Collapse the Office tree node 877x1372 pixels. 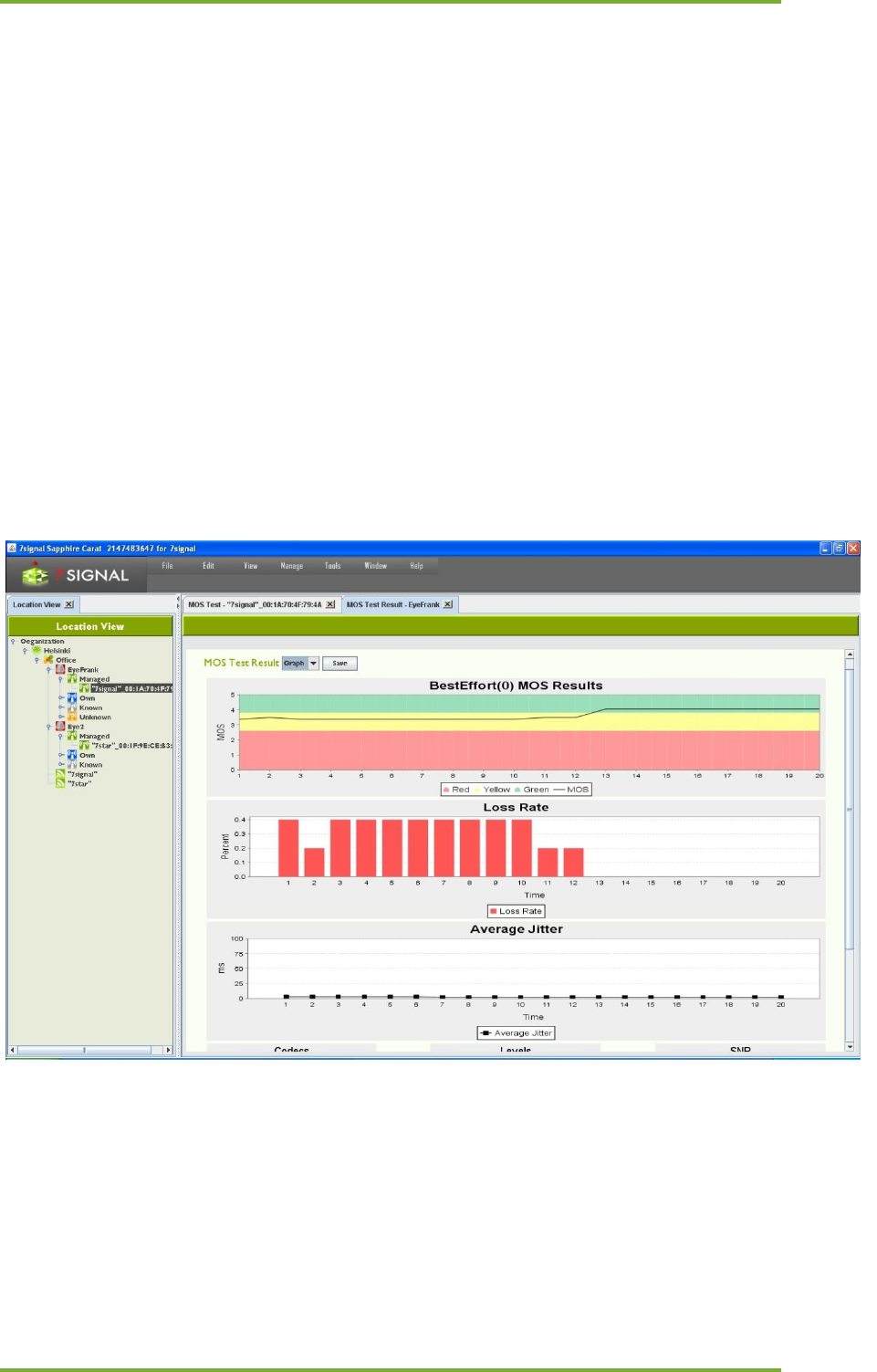click(37, 660)
